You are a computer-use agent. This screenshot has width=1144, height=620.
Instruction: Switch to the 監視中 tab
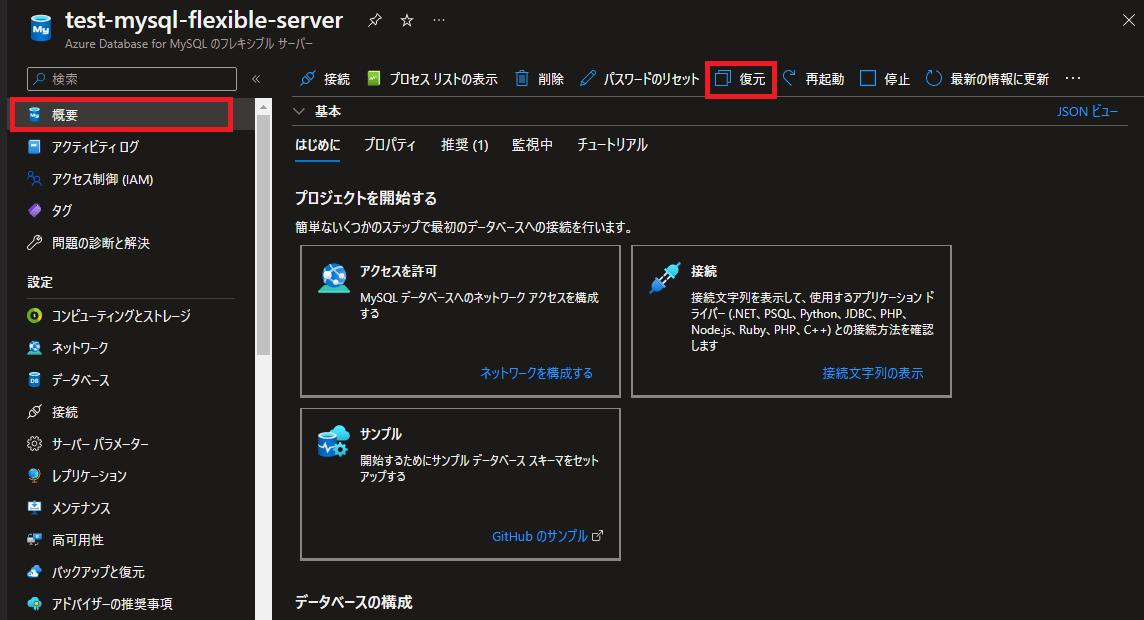[532, 145]
